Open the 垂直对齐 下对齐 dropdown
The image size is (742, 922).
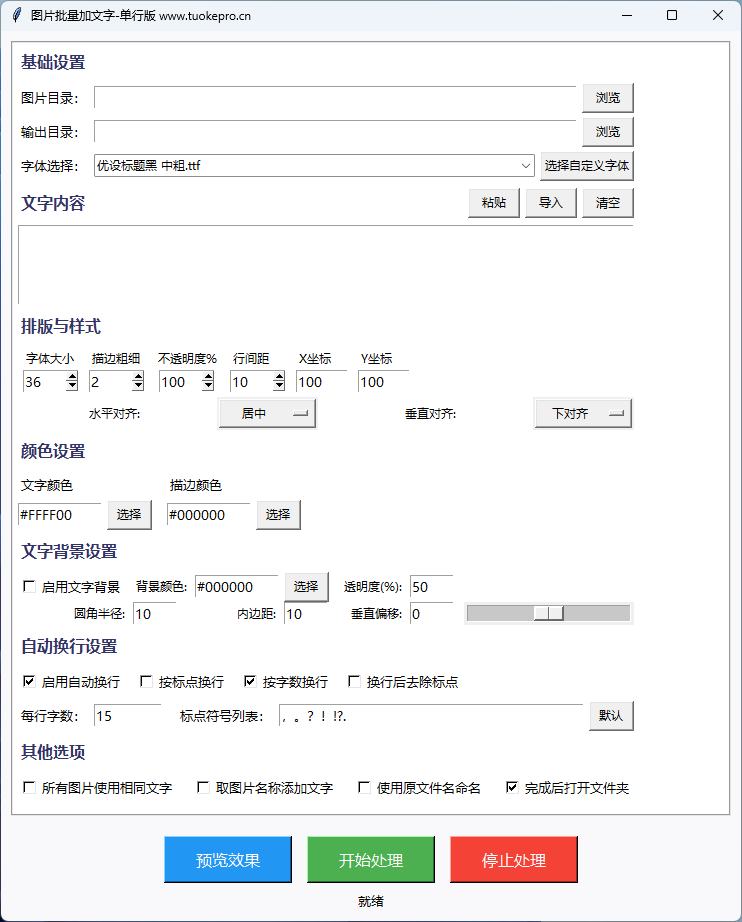click(583, 413)
